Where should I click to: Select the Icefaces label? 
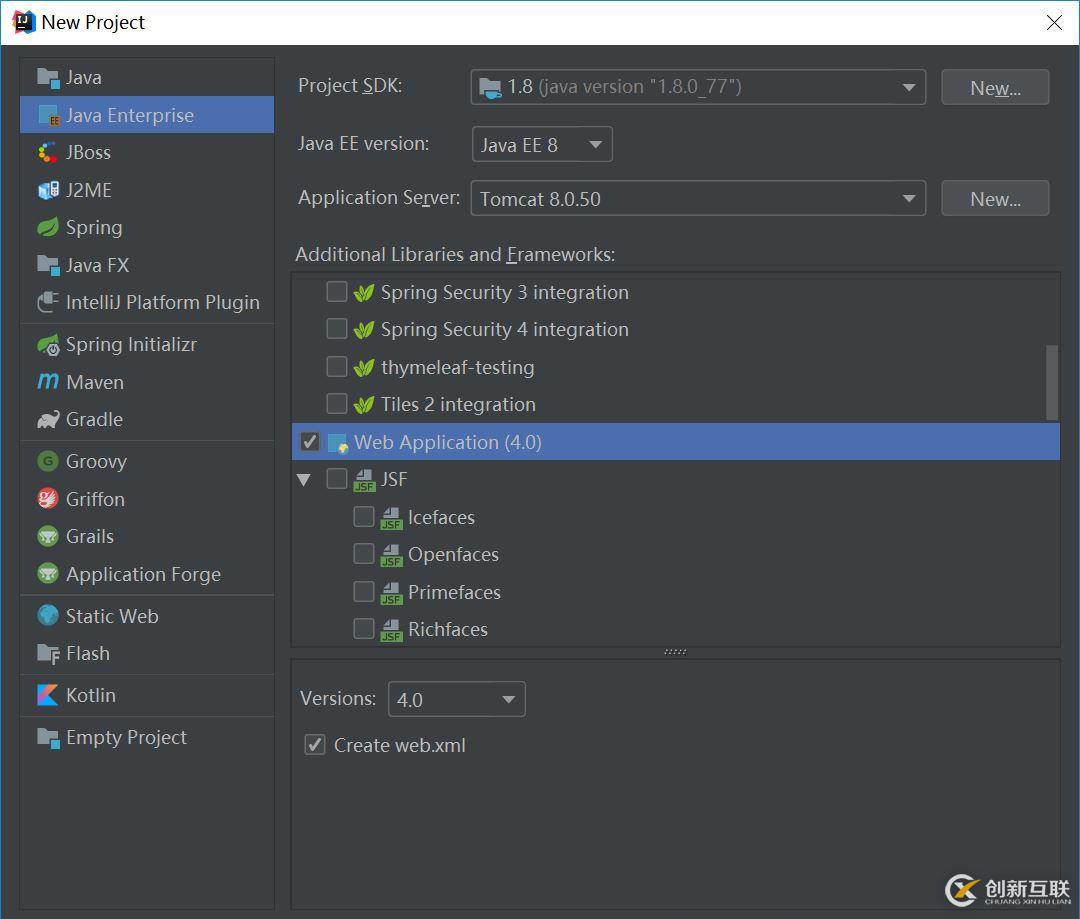(x=442, y=517)
